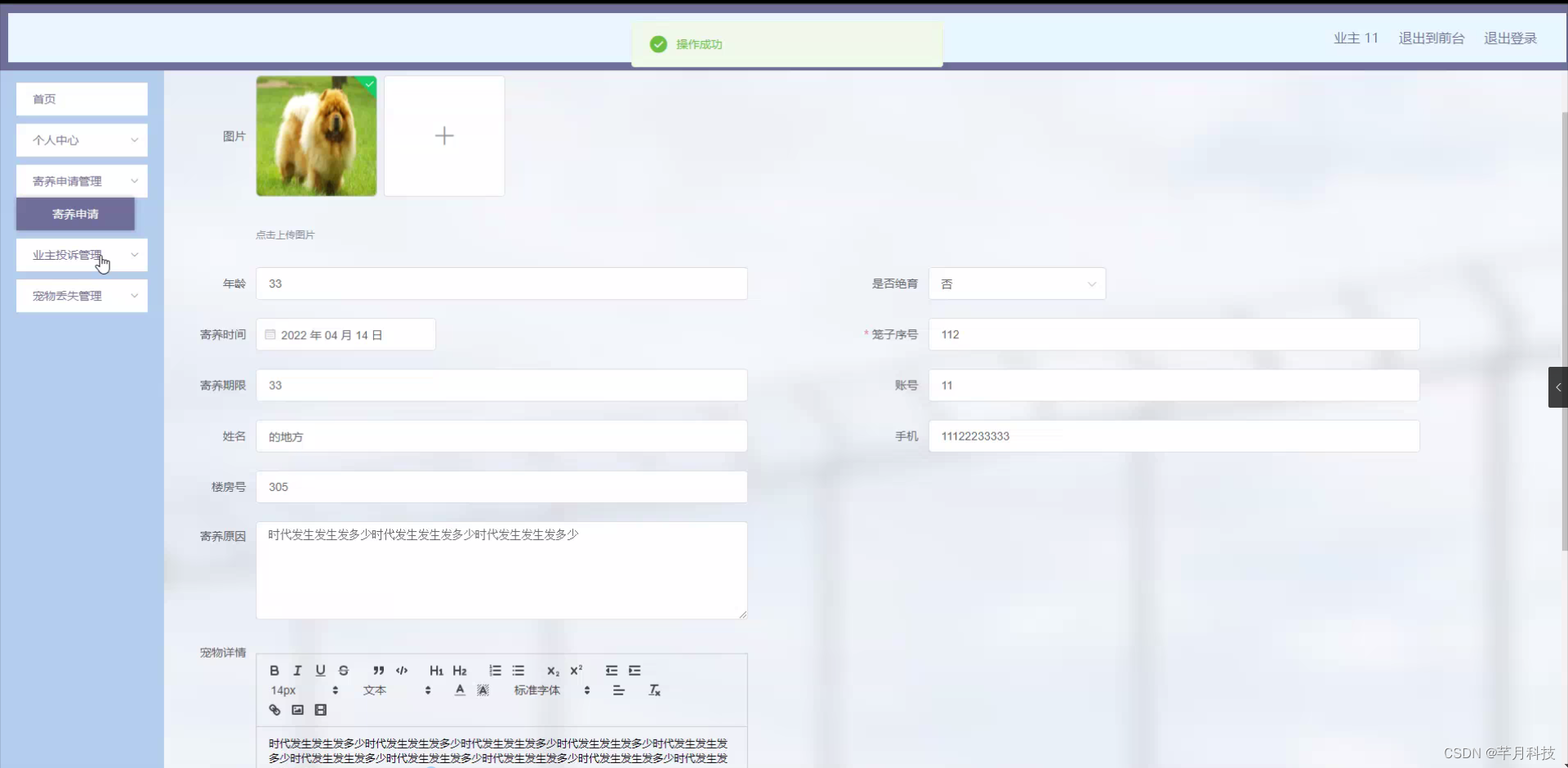
Task: Insert an image using the editor toolbar
Action: [x=297, y=710]
